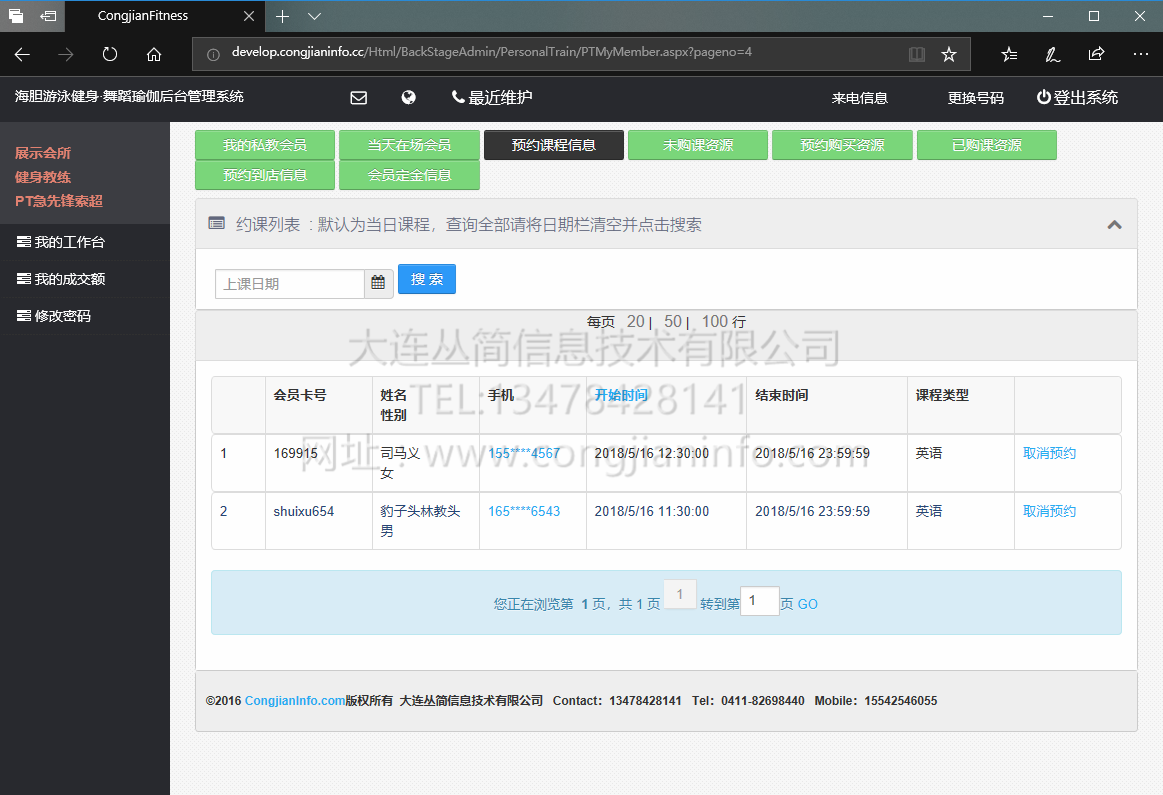Click the site information icon in the address bar
The height and width of the screenshot is (795, 1163).
pos(213,54)
